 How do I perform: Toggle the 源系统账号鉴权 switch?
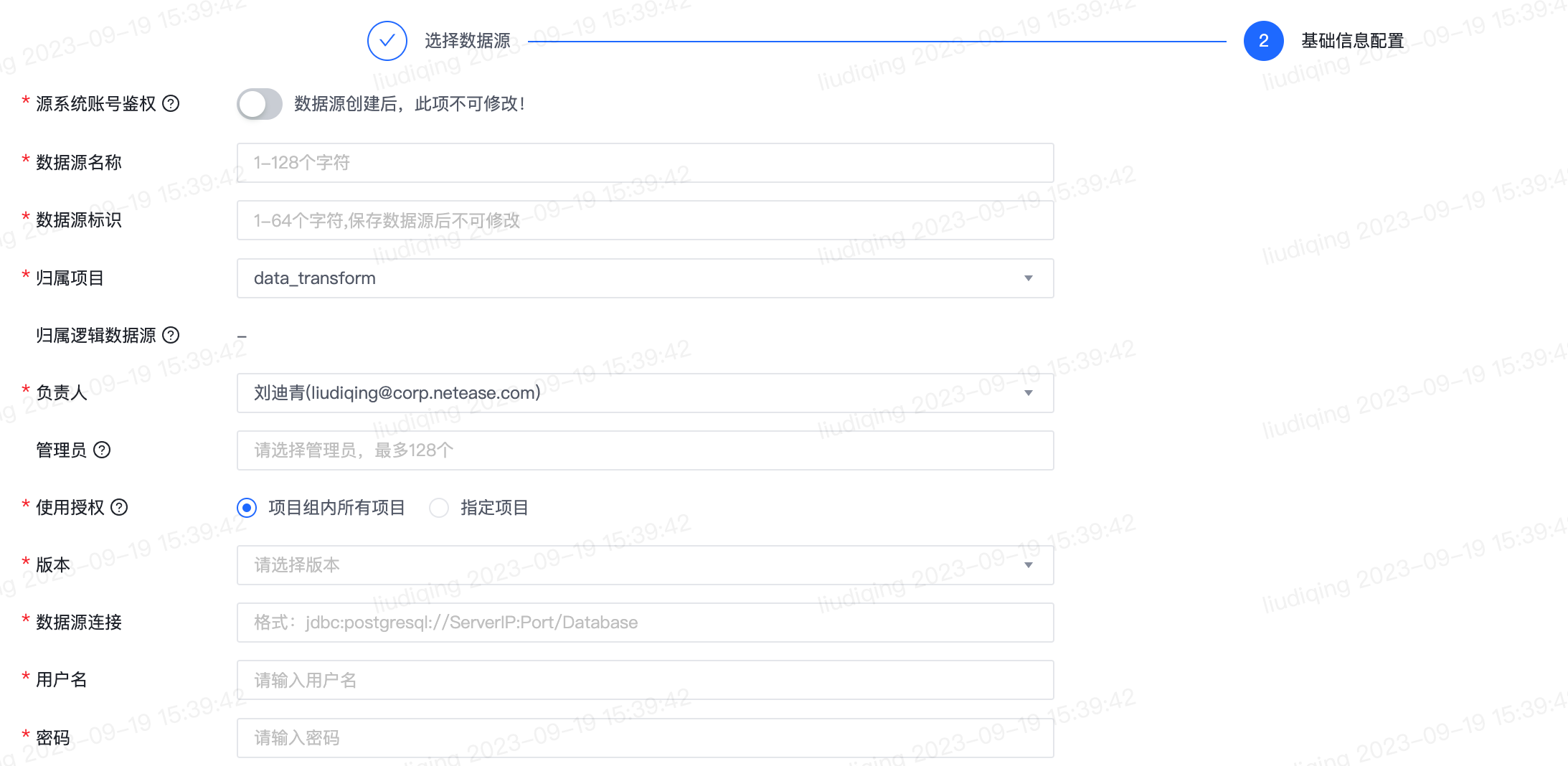tap(260, 104)
